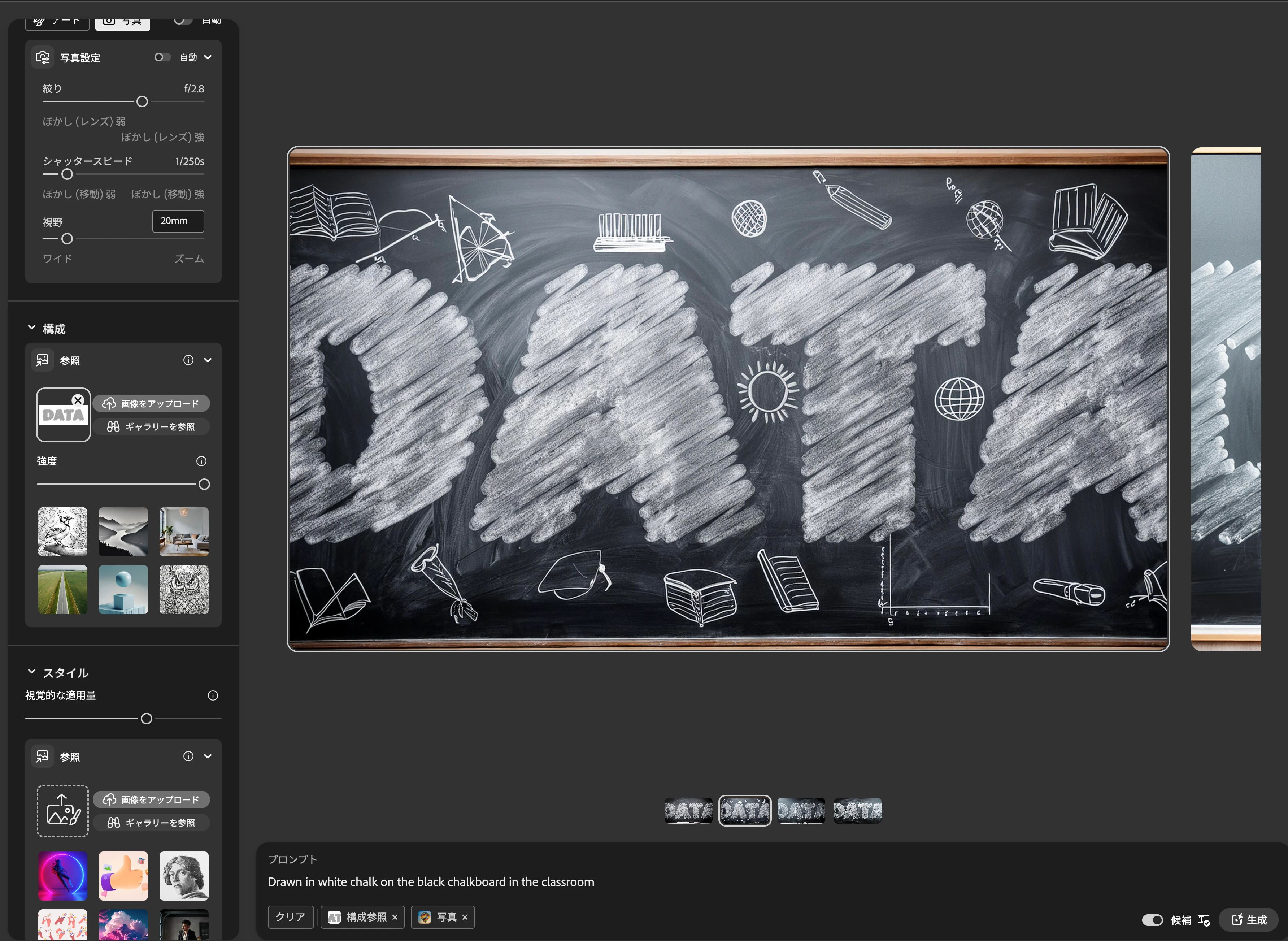Click the info icon next to 強度
This screenshot has height=941, width=1288.
pyautogui.click(x=201, y=461)
